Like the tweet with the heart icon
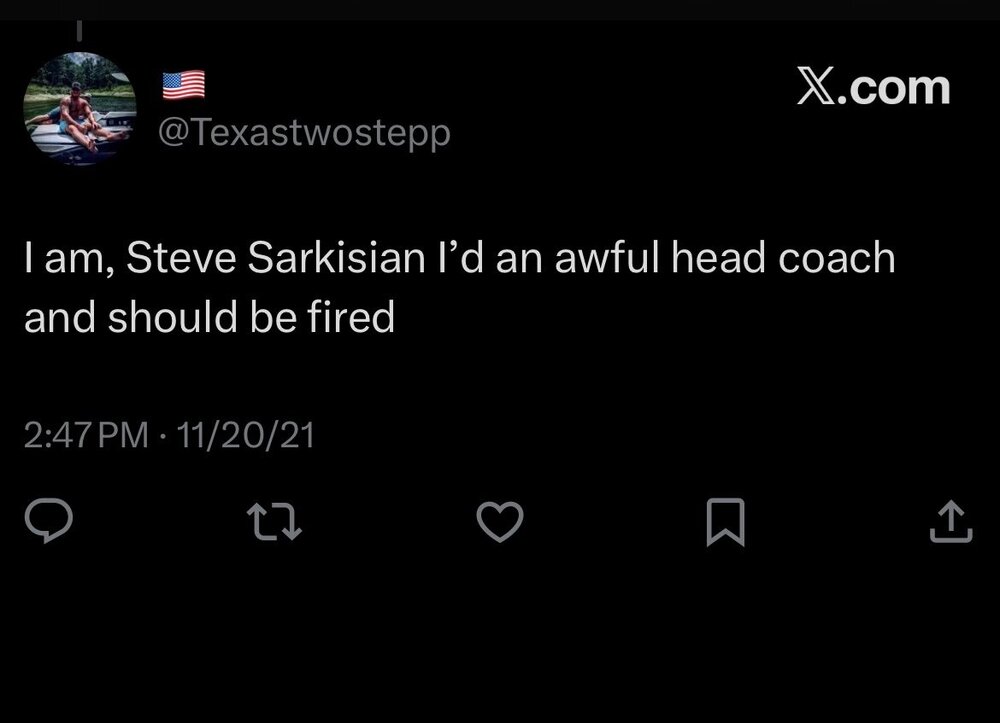Image resolution: width=1000 pixels, height=723 pixels. pos(500,523)
